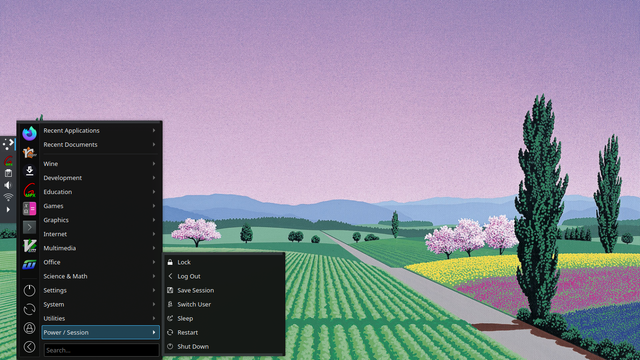Open the Settings category
This screenshot has height=360, width=640.
[100, 290]
